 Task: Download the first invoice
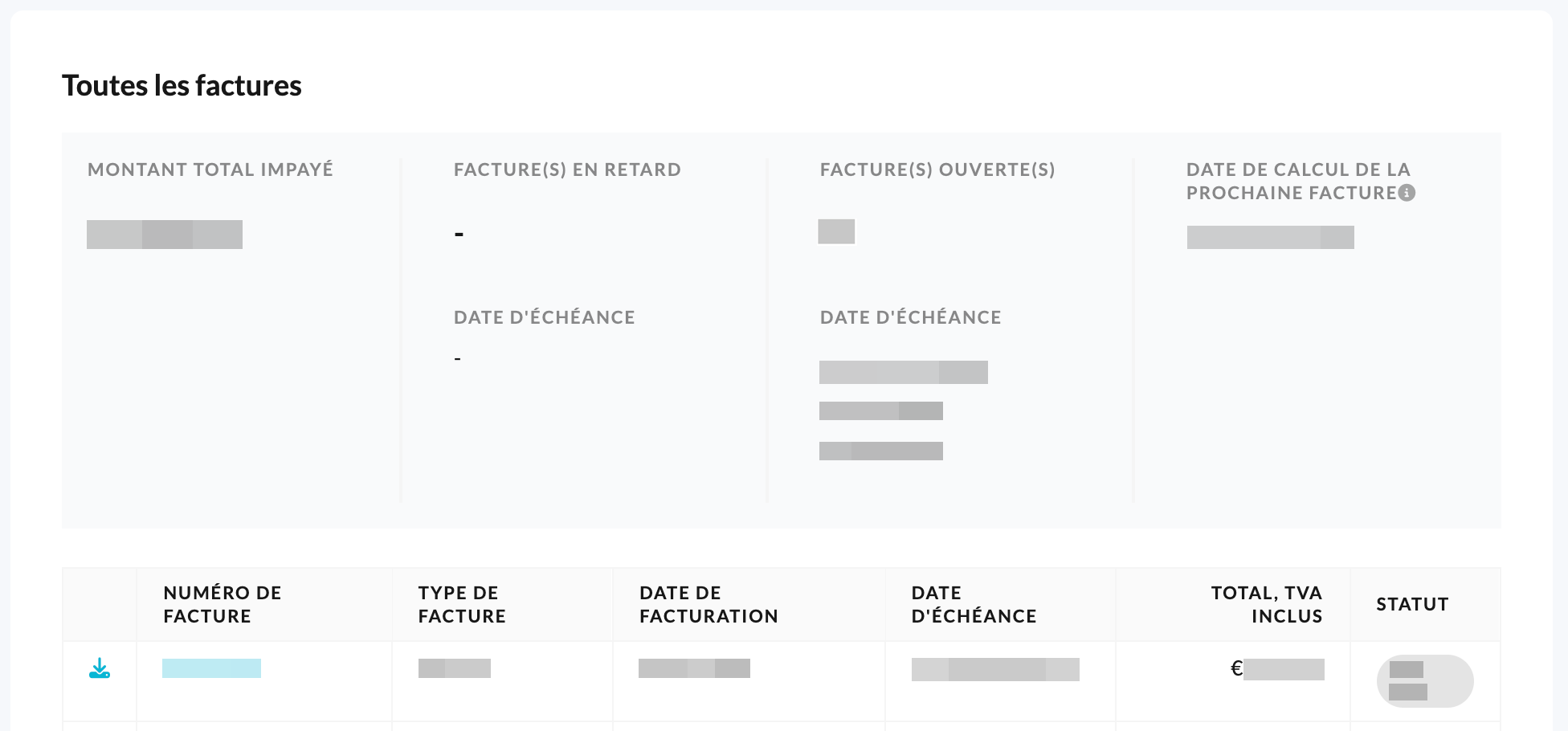pos(100,668)
